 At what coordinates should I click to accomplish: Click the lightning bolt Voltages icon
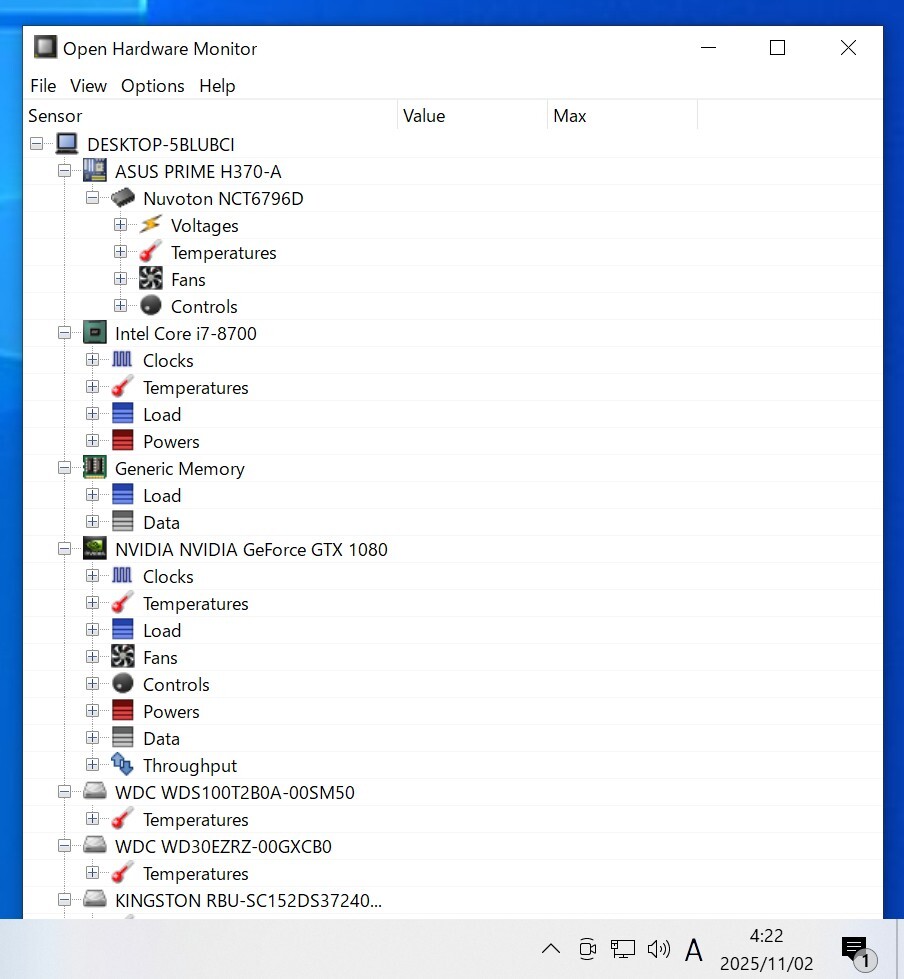pyautogui.click(x=150, y=225)
